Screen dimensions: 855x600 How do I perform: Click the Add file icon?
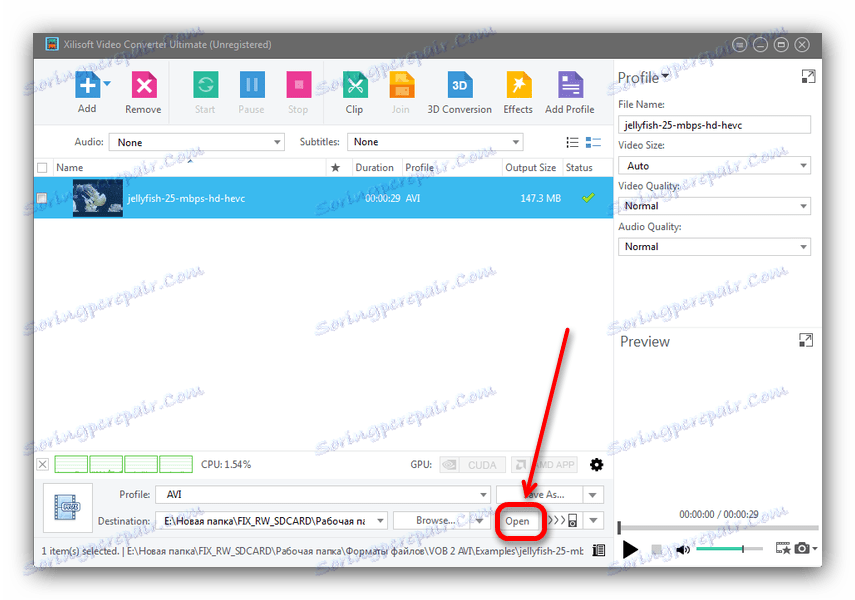click(87, 85)
